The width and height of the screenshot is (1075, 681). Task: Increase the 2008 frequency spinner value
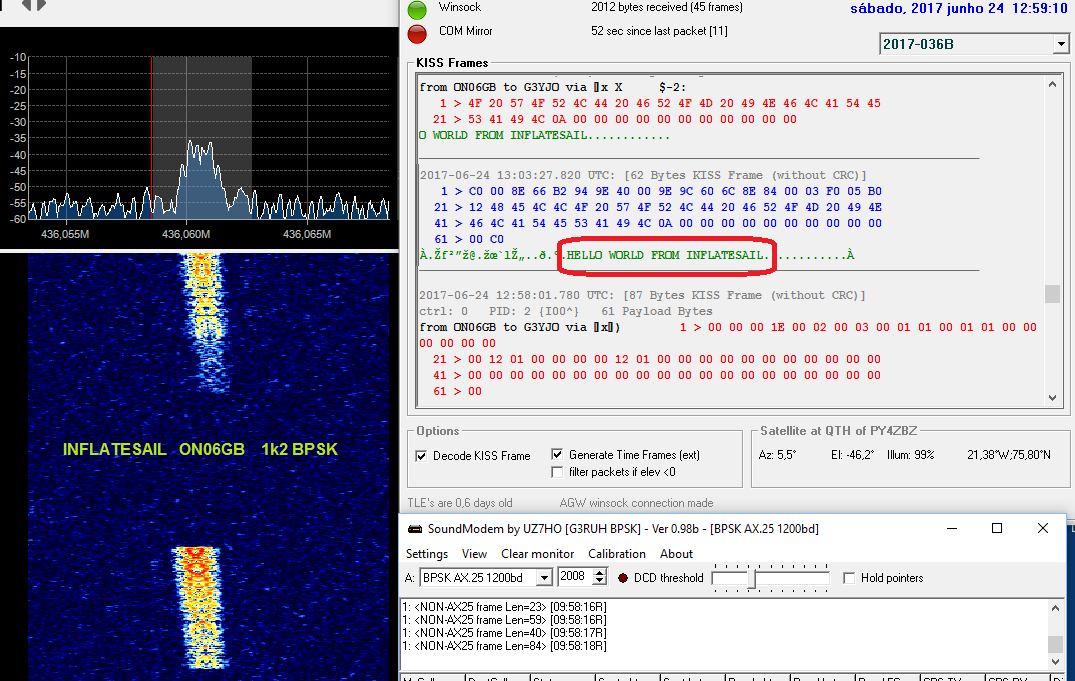tap(599, 573)
